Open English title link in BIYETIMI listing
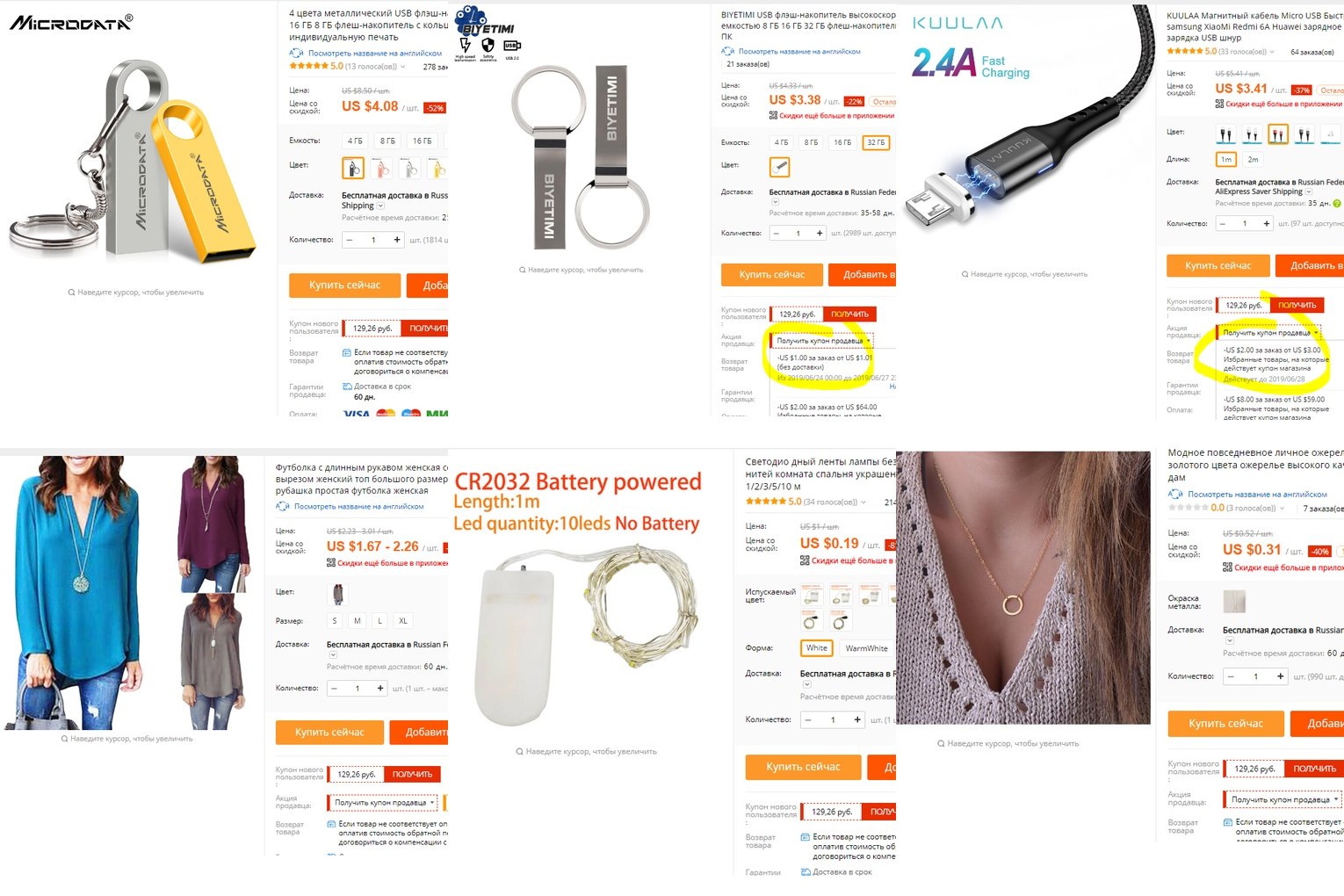 click(799, 52)
